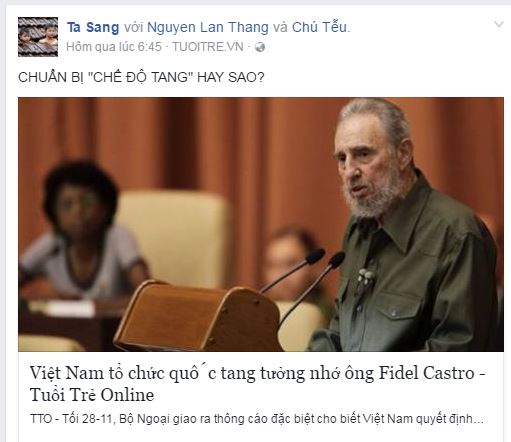
Task: Visit tagged profile Chú Tễu
Action: pyautogui.click(x=320, y=27)
